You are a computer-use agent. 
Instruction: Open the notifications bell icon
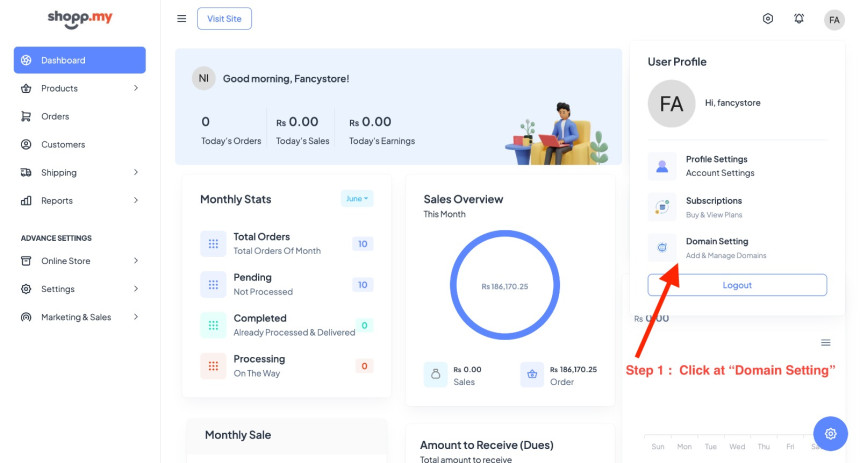pyautogui.click(x=799, y=18)
